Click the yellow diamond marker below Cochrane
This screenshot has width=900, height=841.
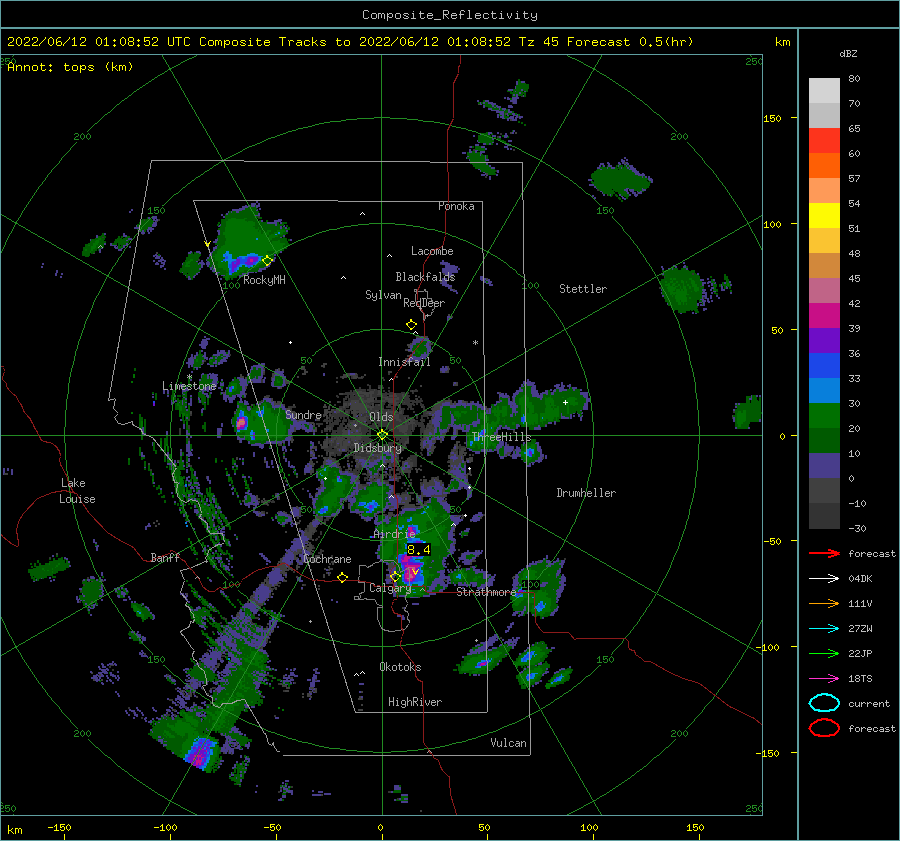(343, 578)
